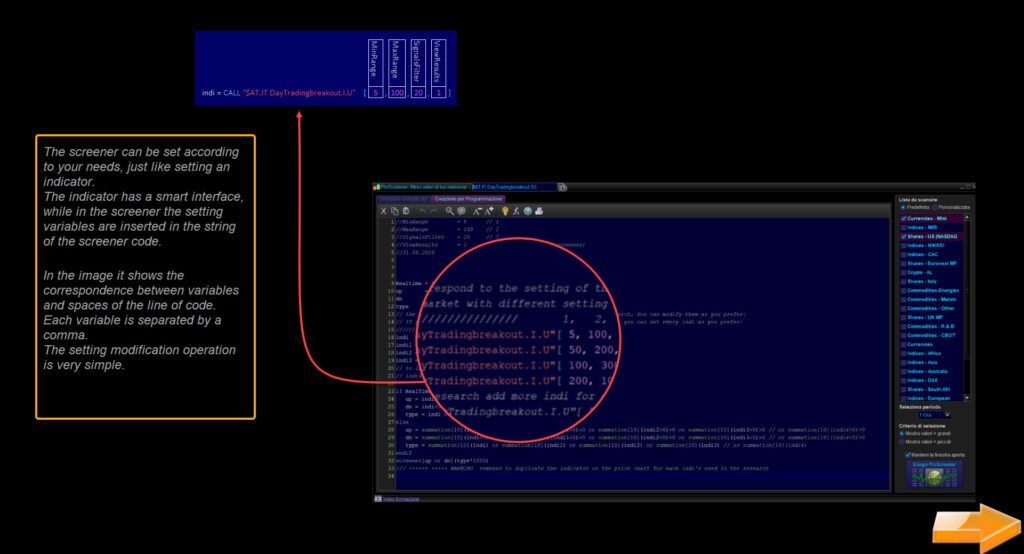The width and height of the screenshot is (1024, 554).
Task: Click the redo arrow in editor toolbar
Action: pyautogui.click(x=434, y=211)
